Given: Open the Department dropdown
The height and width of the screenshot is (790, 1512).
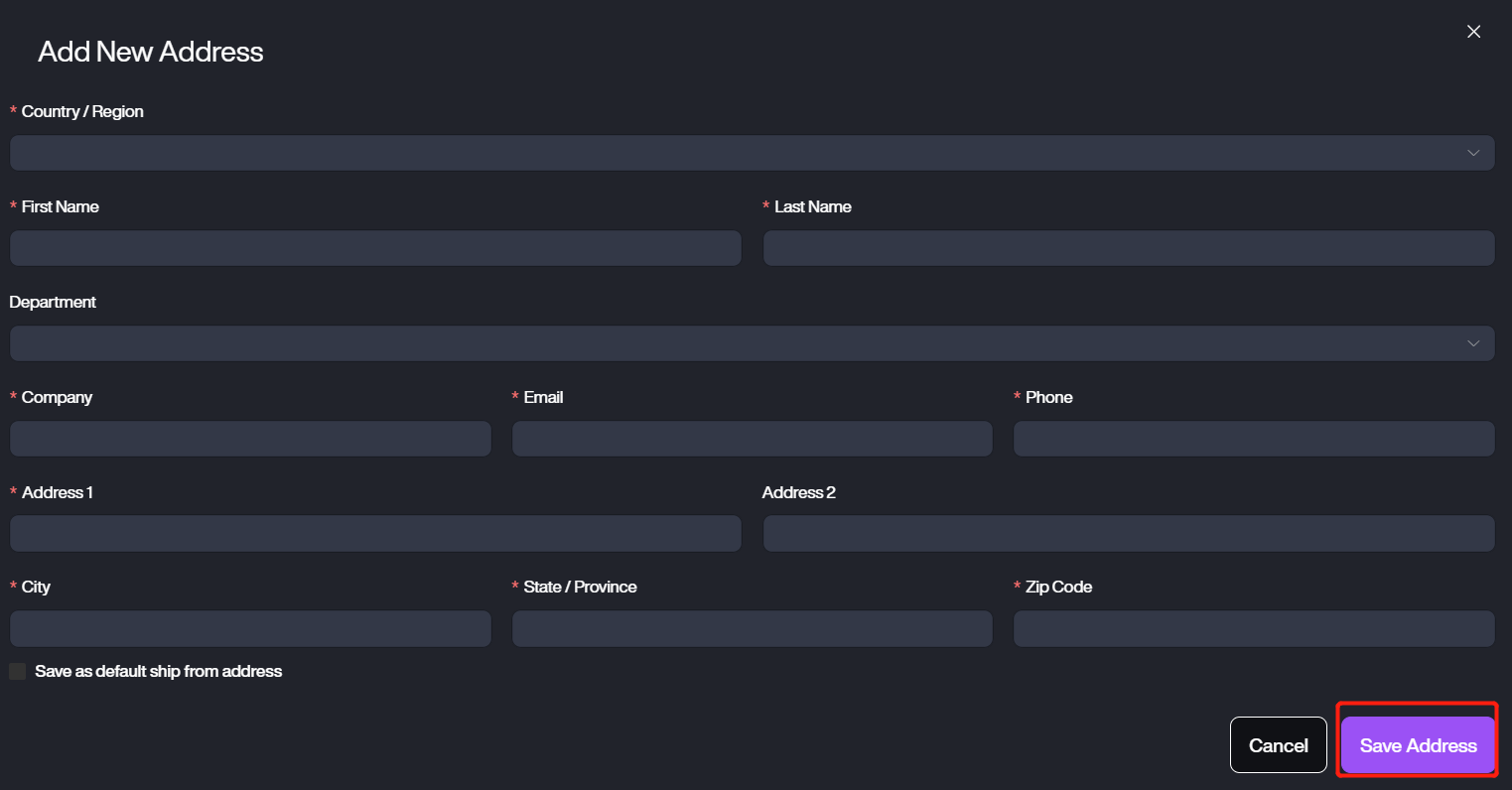Looking at the screenshot, I should 735,343.
